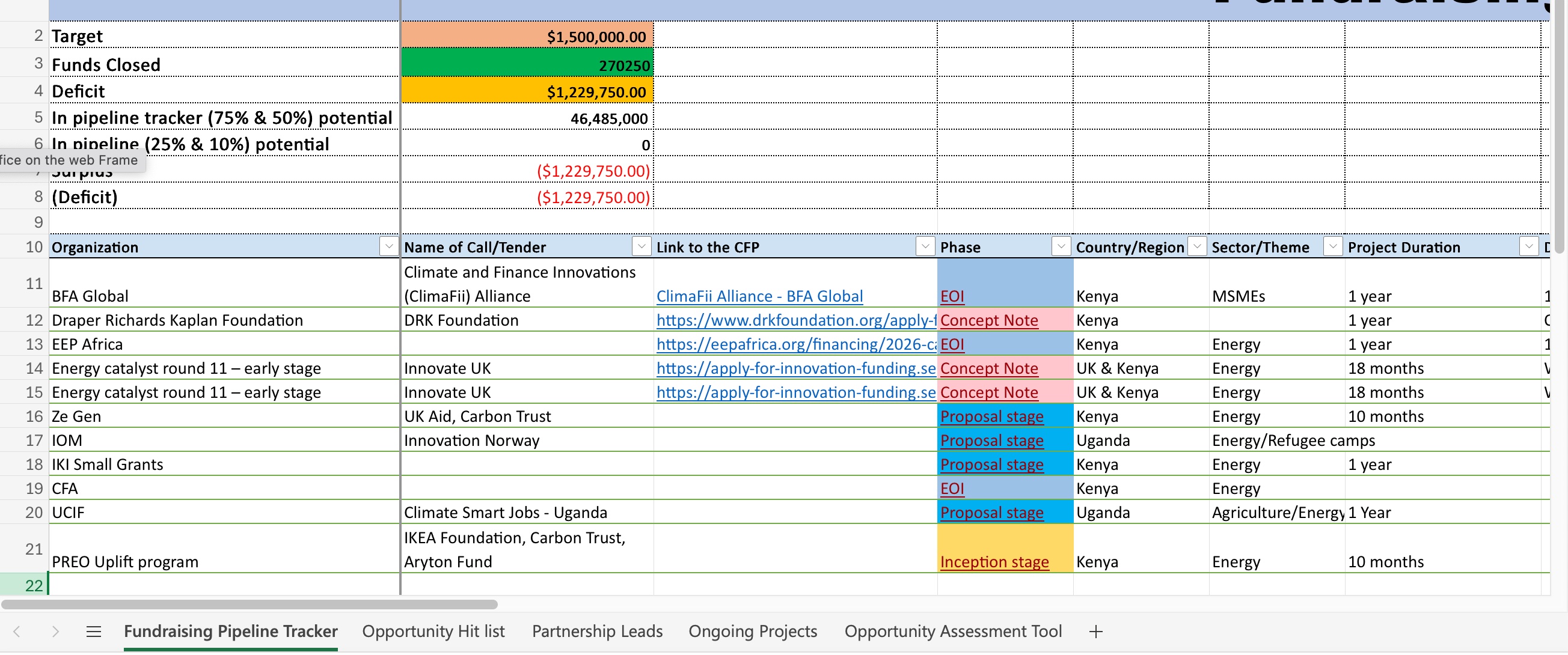Open the Organization column filter dropdown
The width and height of the screenshot is (1568, 655).
[x=388, y=246]
